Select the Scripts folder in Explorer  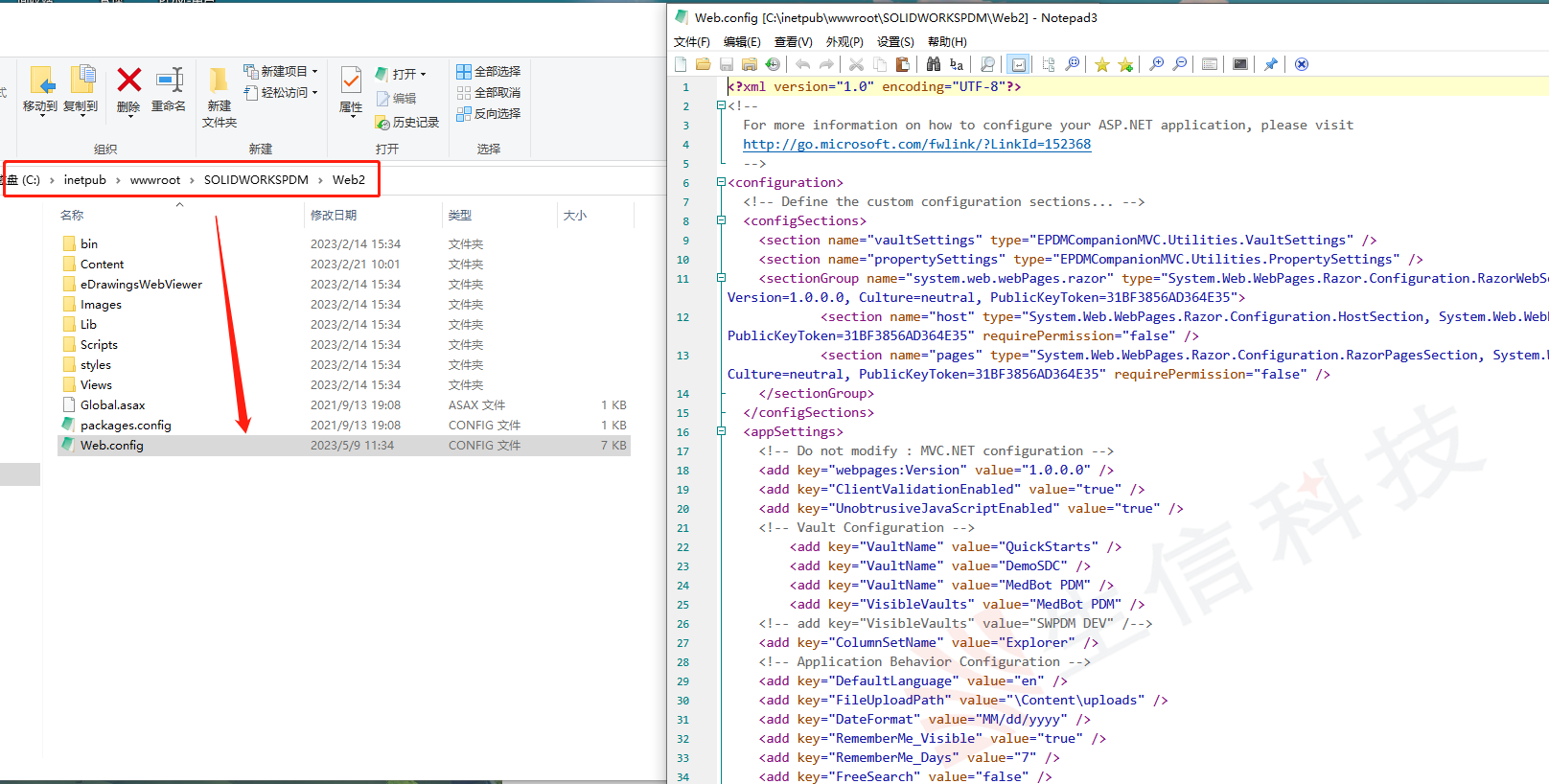pos(344,345)
